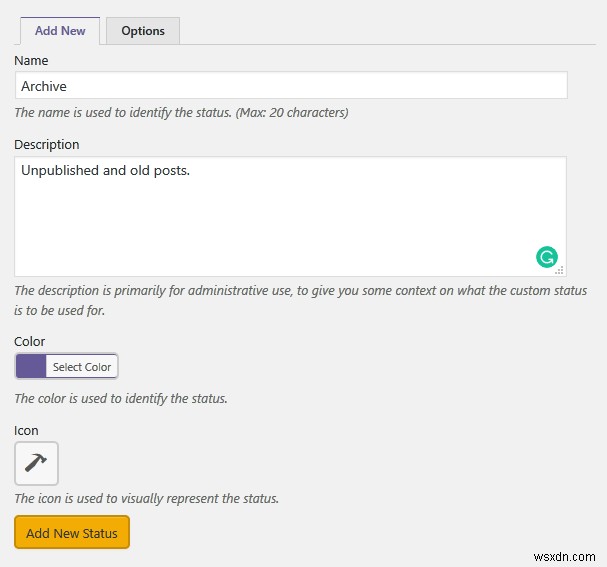
Task: Click the icon visual representation help text
Action: (x=146, y=498)
